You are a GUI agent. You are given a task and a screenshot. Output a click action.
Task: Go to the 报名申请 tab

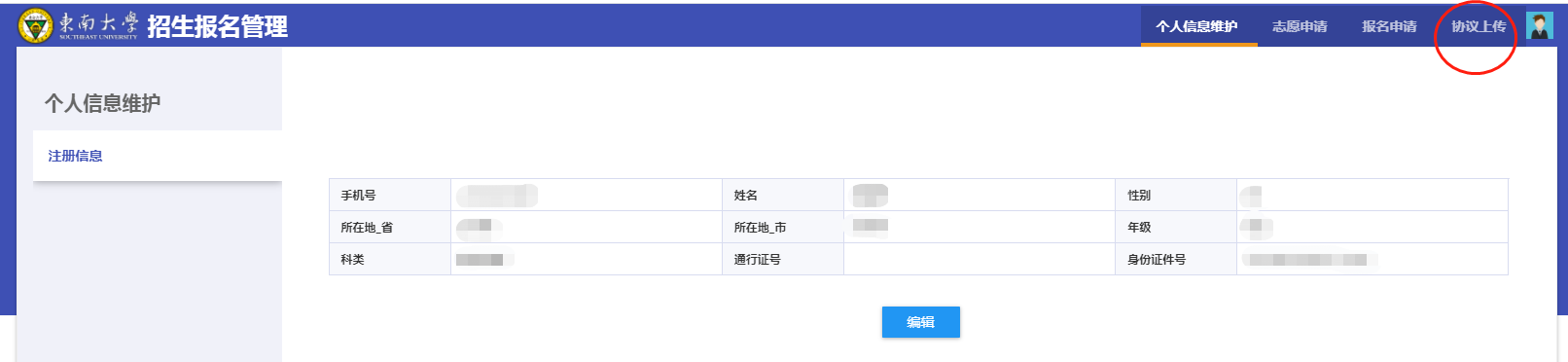(x=1389, y=26)
